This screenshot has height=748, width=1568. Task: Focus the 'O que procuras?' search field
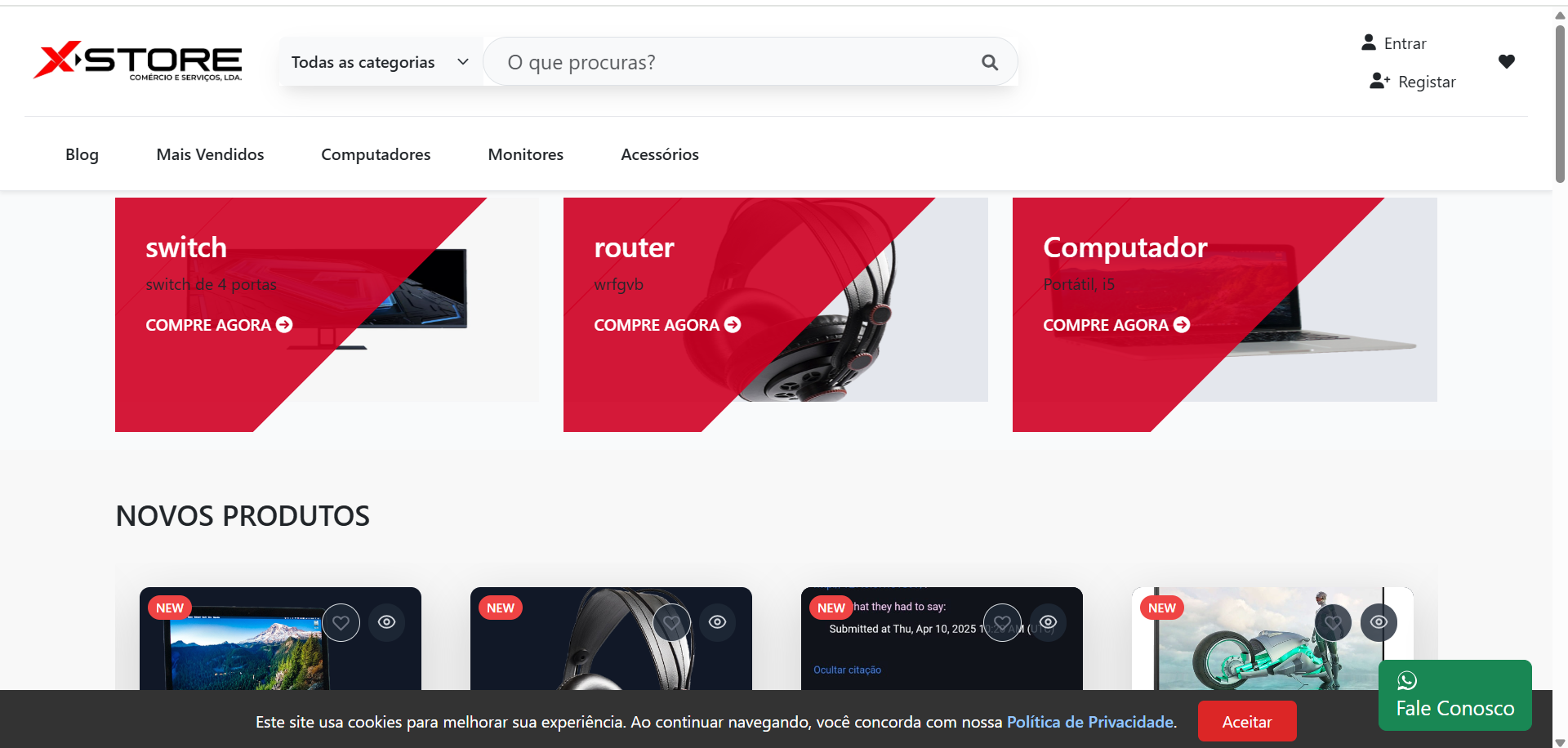coord(735,62)
